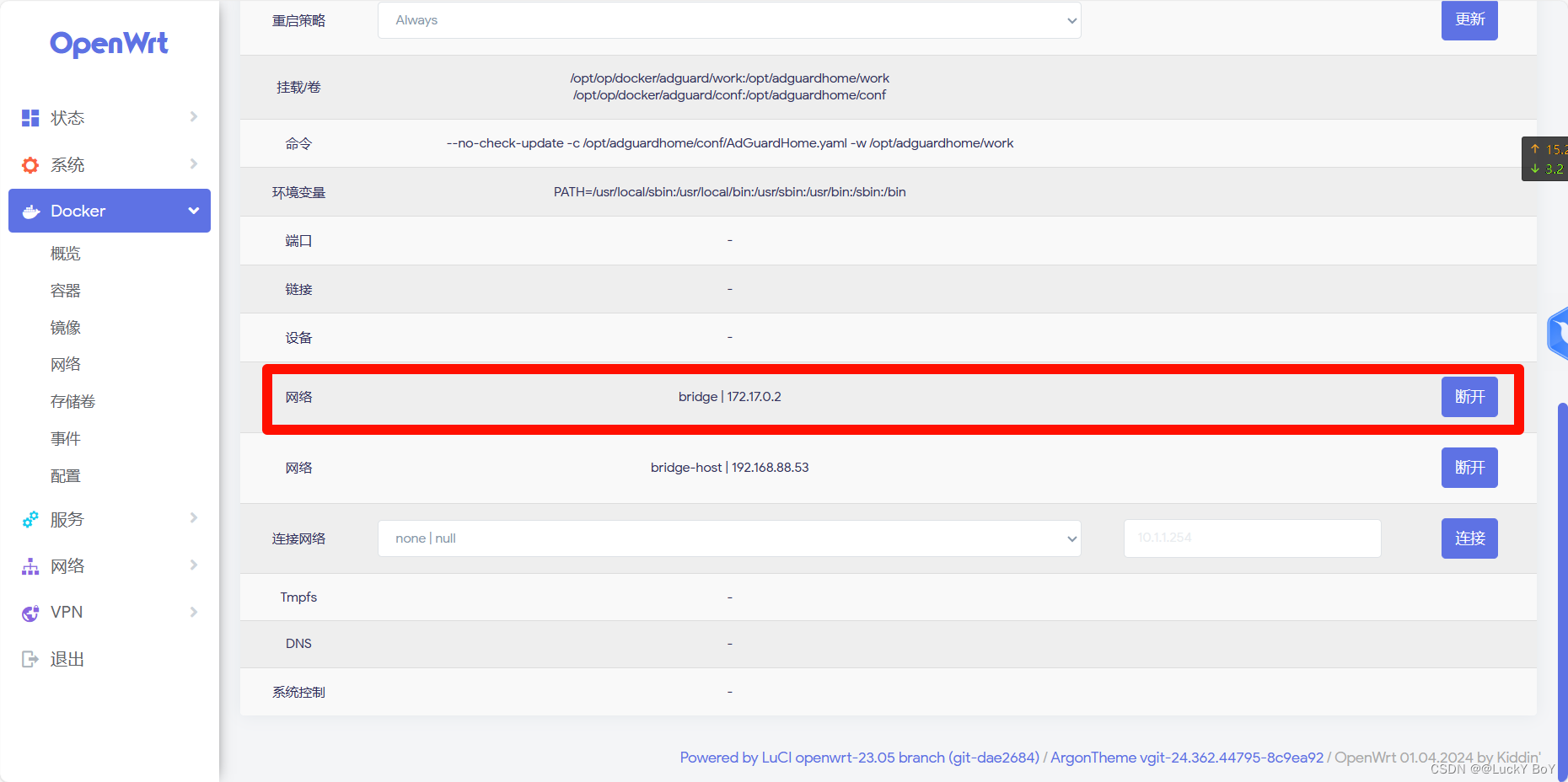Open Docker 镜像 page

click(x=66, y=328)
